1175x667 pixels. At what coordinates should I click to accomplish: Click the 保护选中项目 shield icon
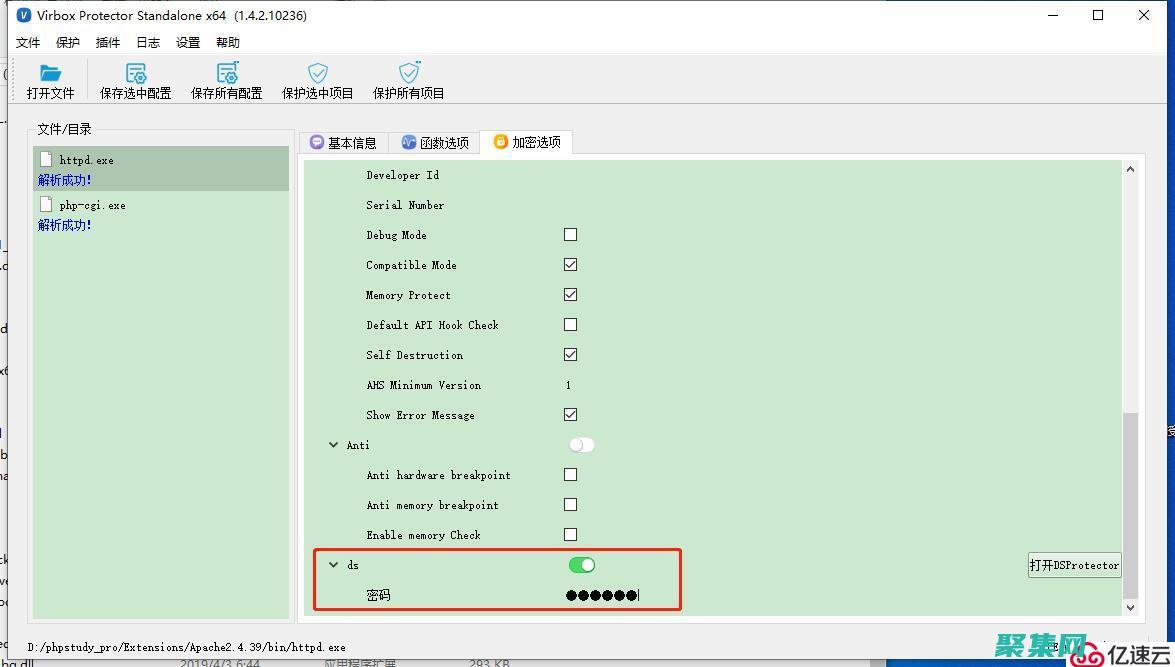[318, 73]
